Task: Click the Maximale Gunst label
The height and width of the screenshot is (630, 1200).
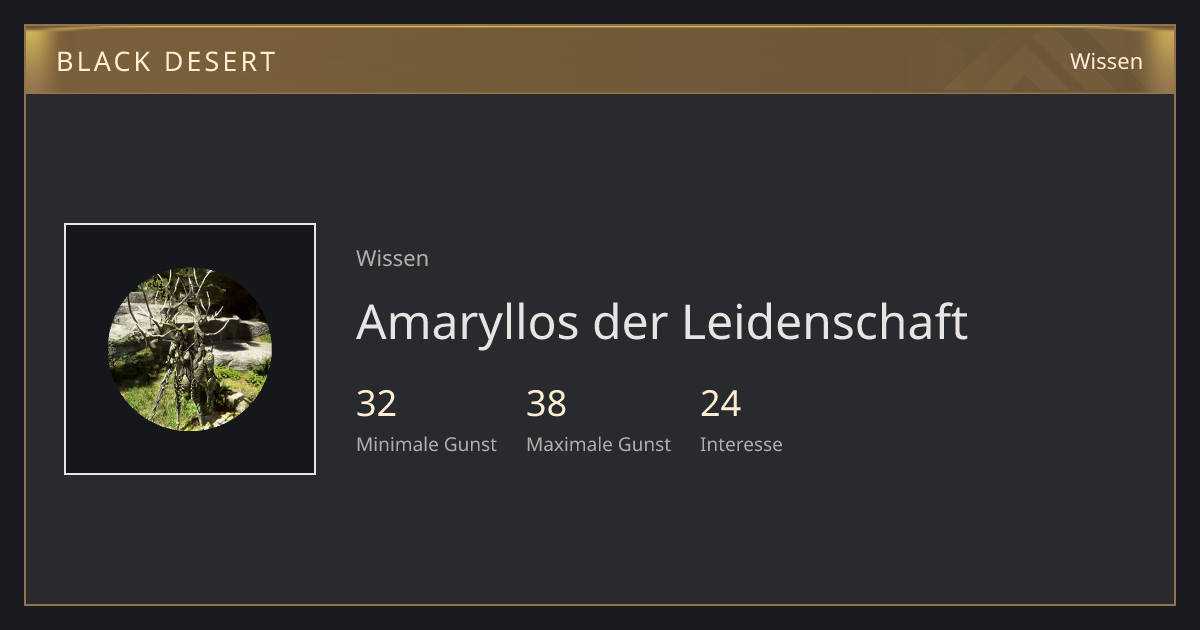Action: point(598,444)
